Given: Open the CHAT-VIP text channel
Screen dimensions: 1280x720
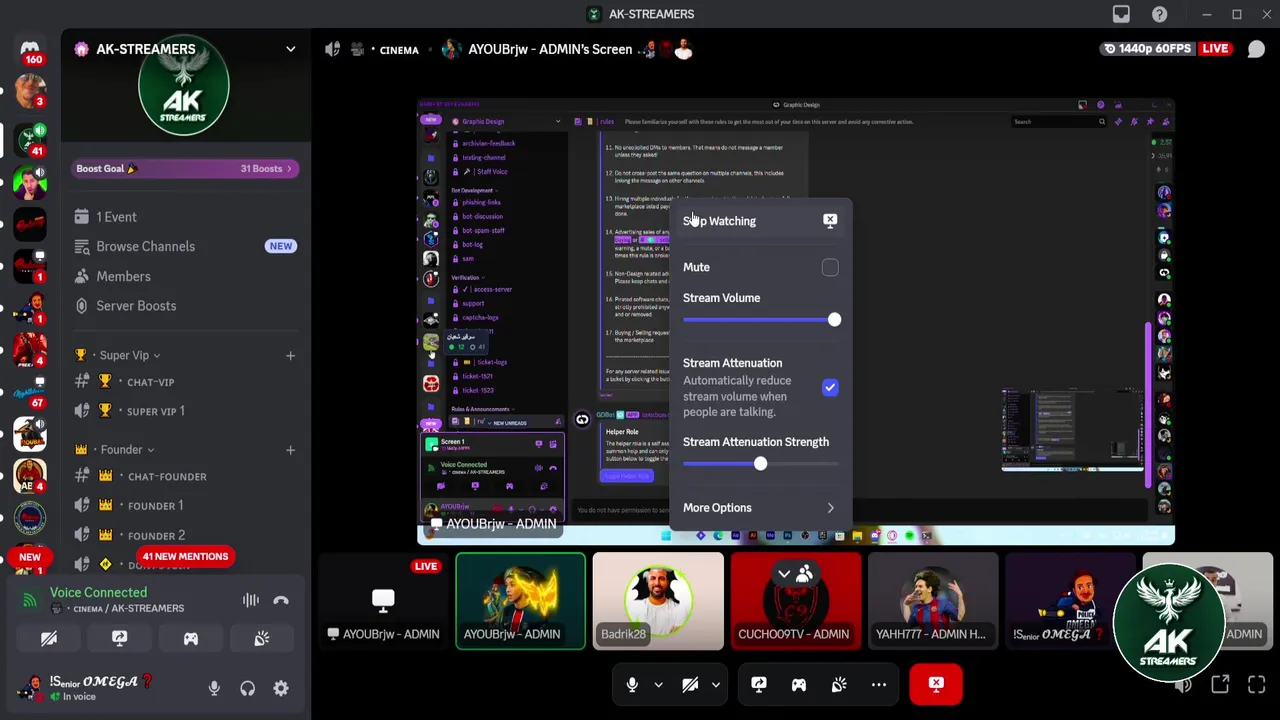Looking at the screenshot, I should pos(185,382).
